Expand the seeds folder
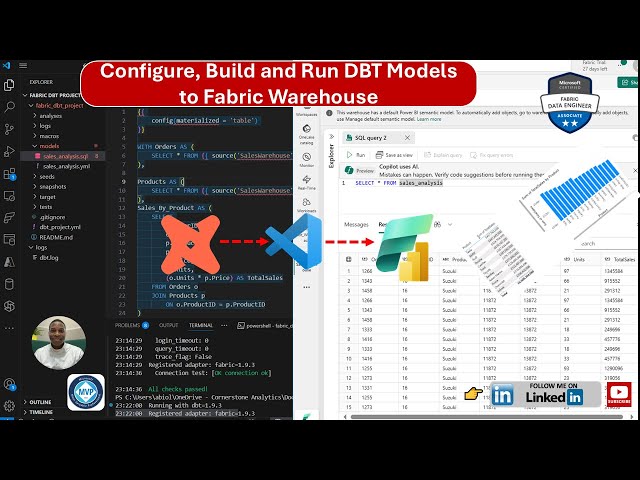 [35, 176]
